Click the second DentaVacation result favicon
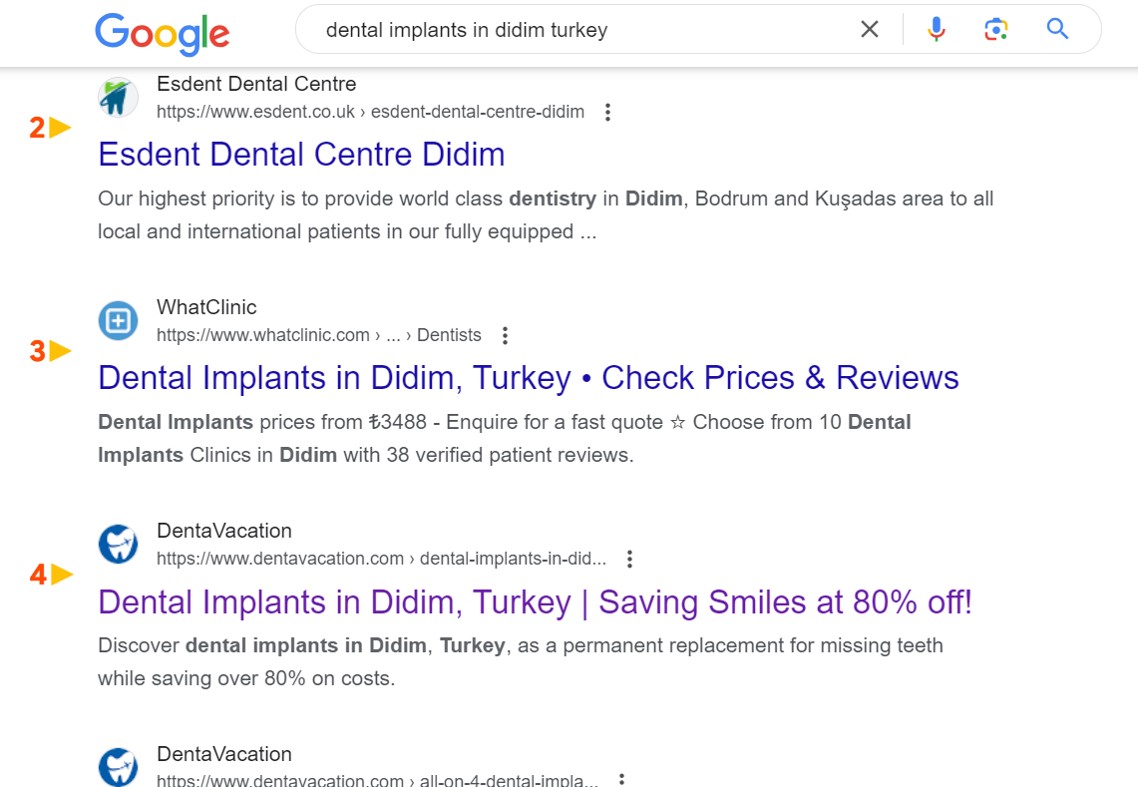This screenshot has width=1138, height=787. click(117, 766)
